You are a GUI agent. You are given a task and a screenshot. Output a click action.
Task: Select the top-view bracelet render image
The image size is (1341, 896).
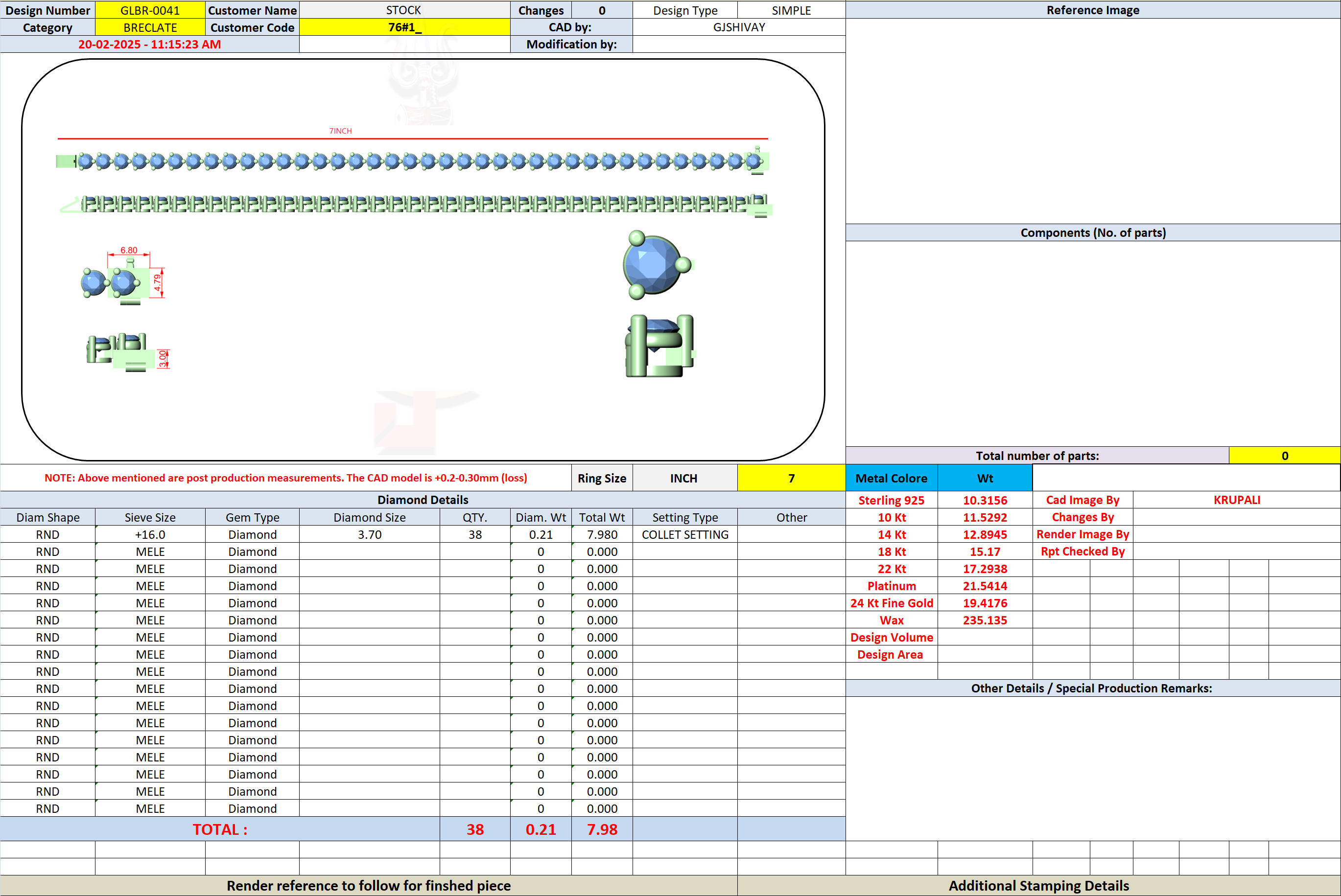click(x=412, y=161)
